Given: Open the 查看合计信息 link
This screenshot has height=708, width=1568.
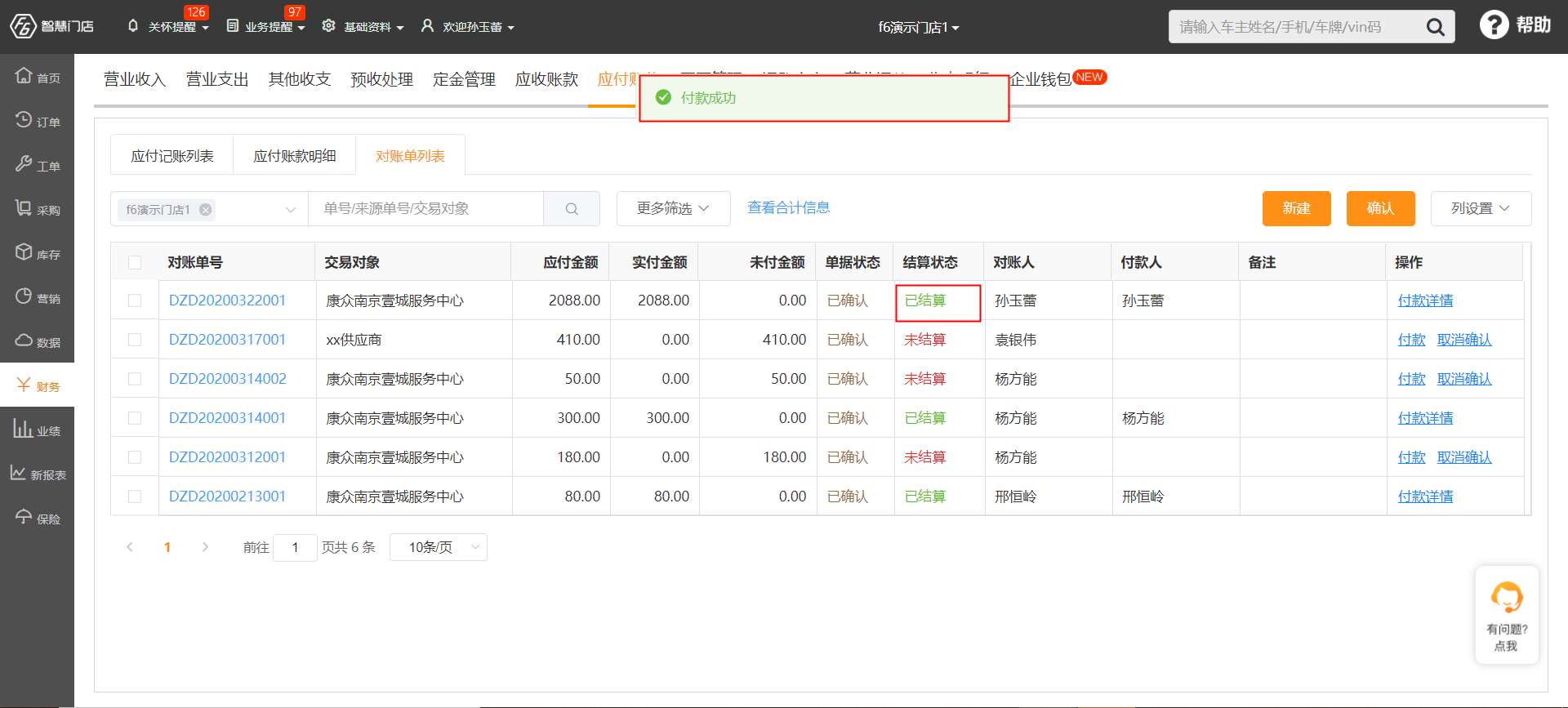Looking at the screenshot, I should tap(789, 207).
